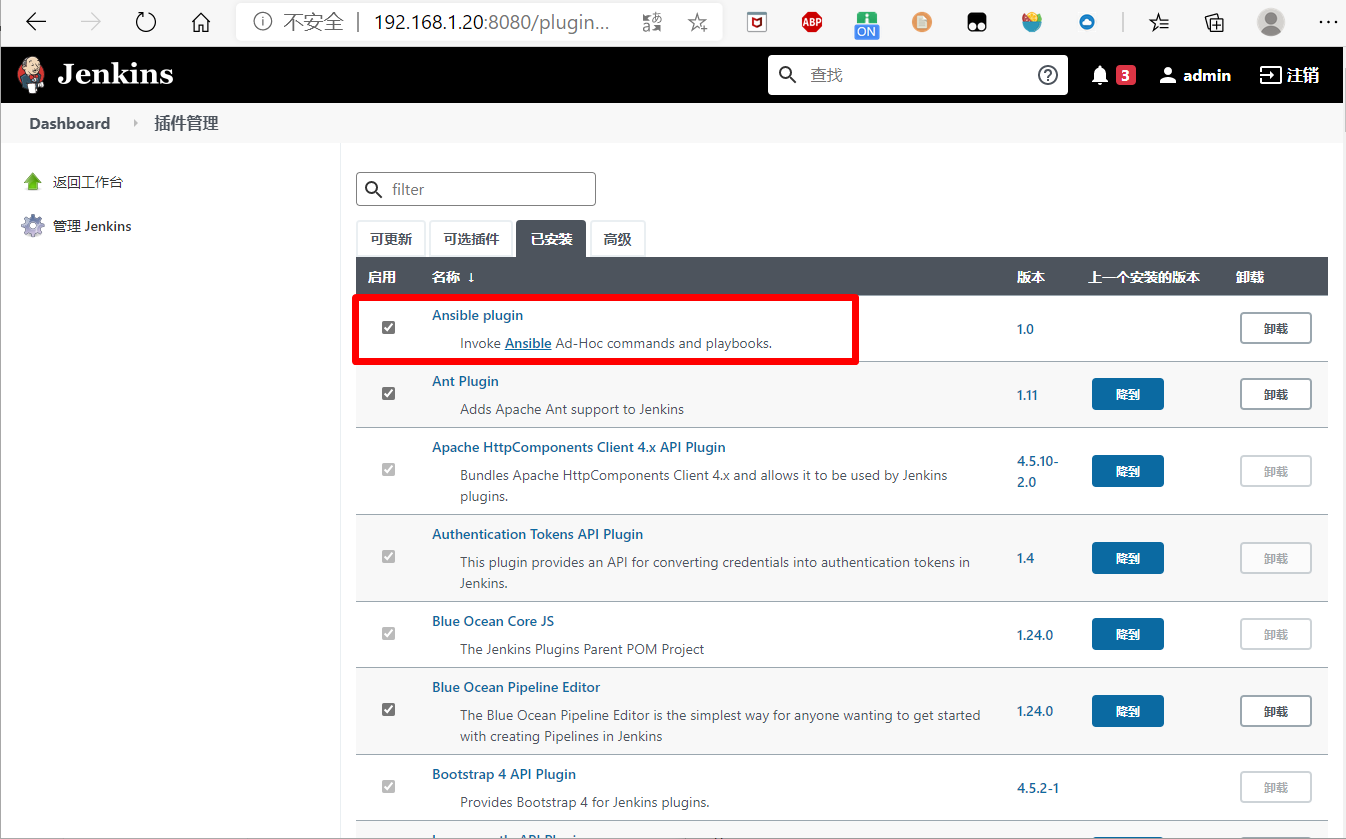Open the ABP Adblock Plus extension

tap(812, 22)
